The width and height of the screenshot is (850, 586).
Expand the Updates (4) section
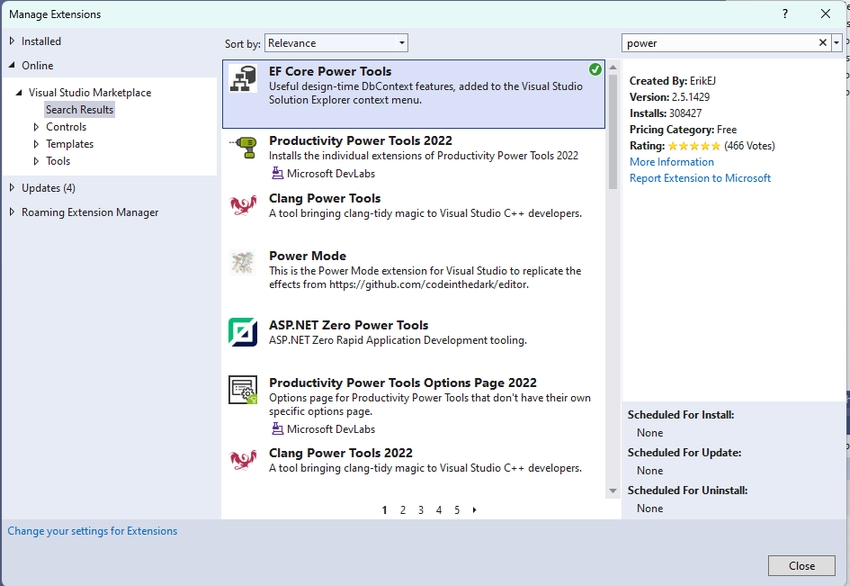tap(13, 188)
